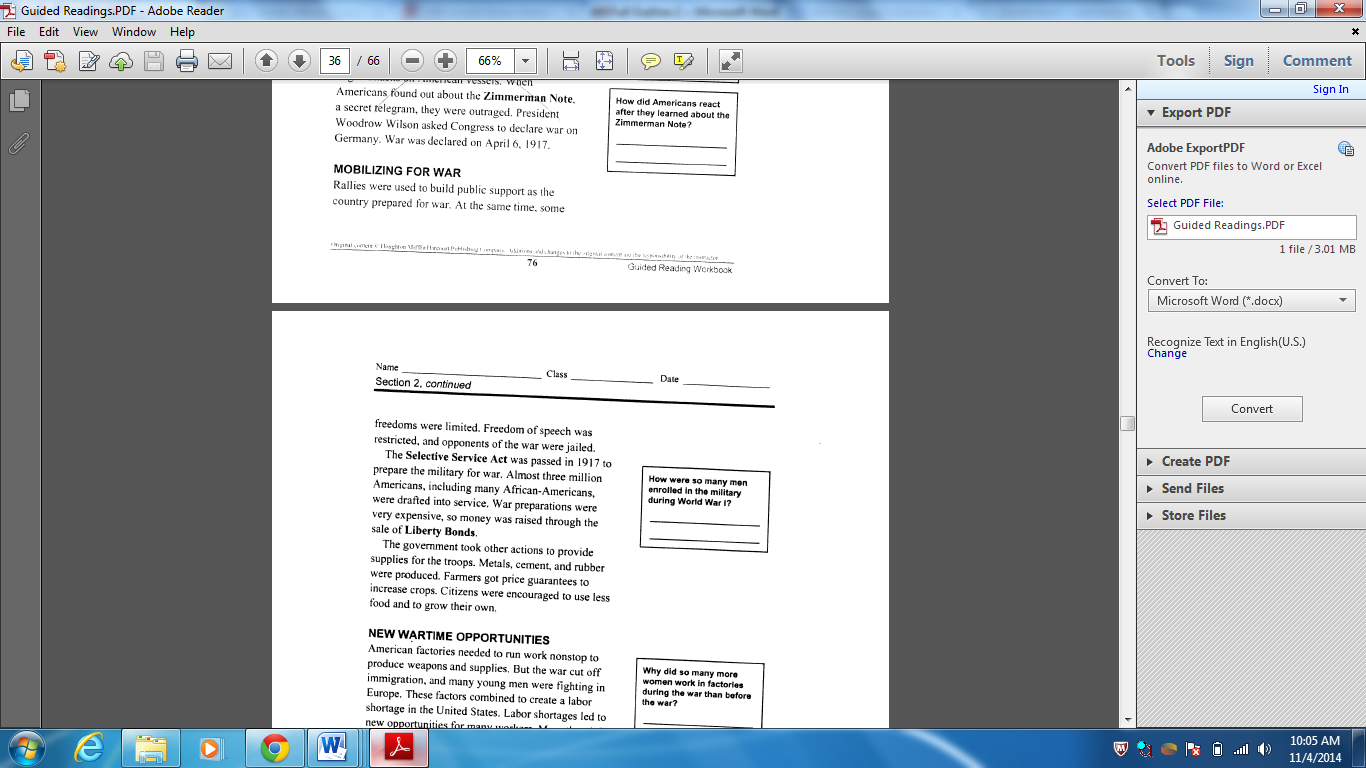Click the volume speaker tray icon

[x=1265, y=749]
